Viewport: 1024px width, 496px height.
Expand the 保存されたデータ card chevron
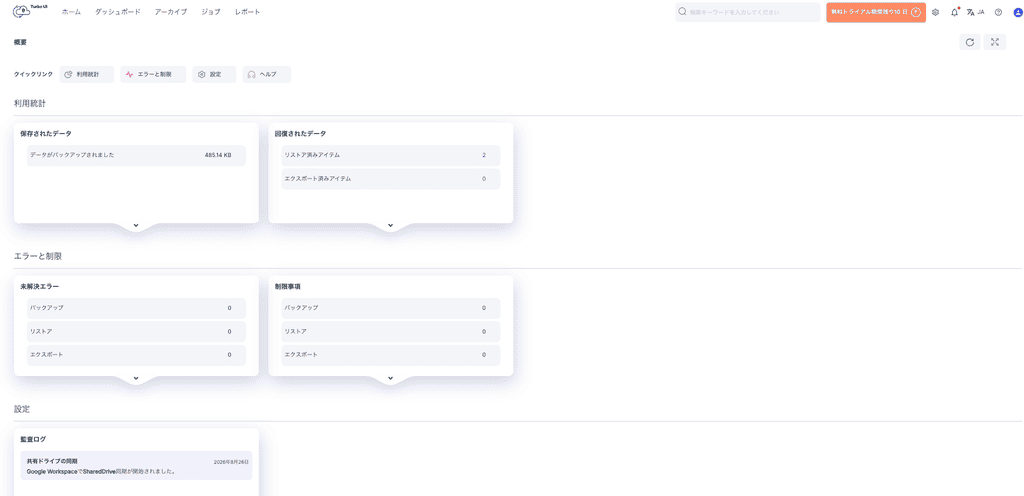[136, 225]
